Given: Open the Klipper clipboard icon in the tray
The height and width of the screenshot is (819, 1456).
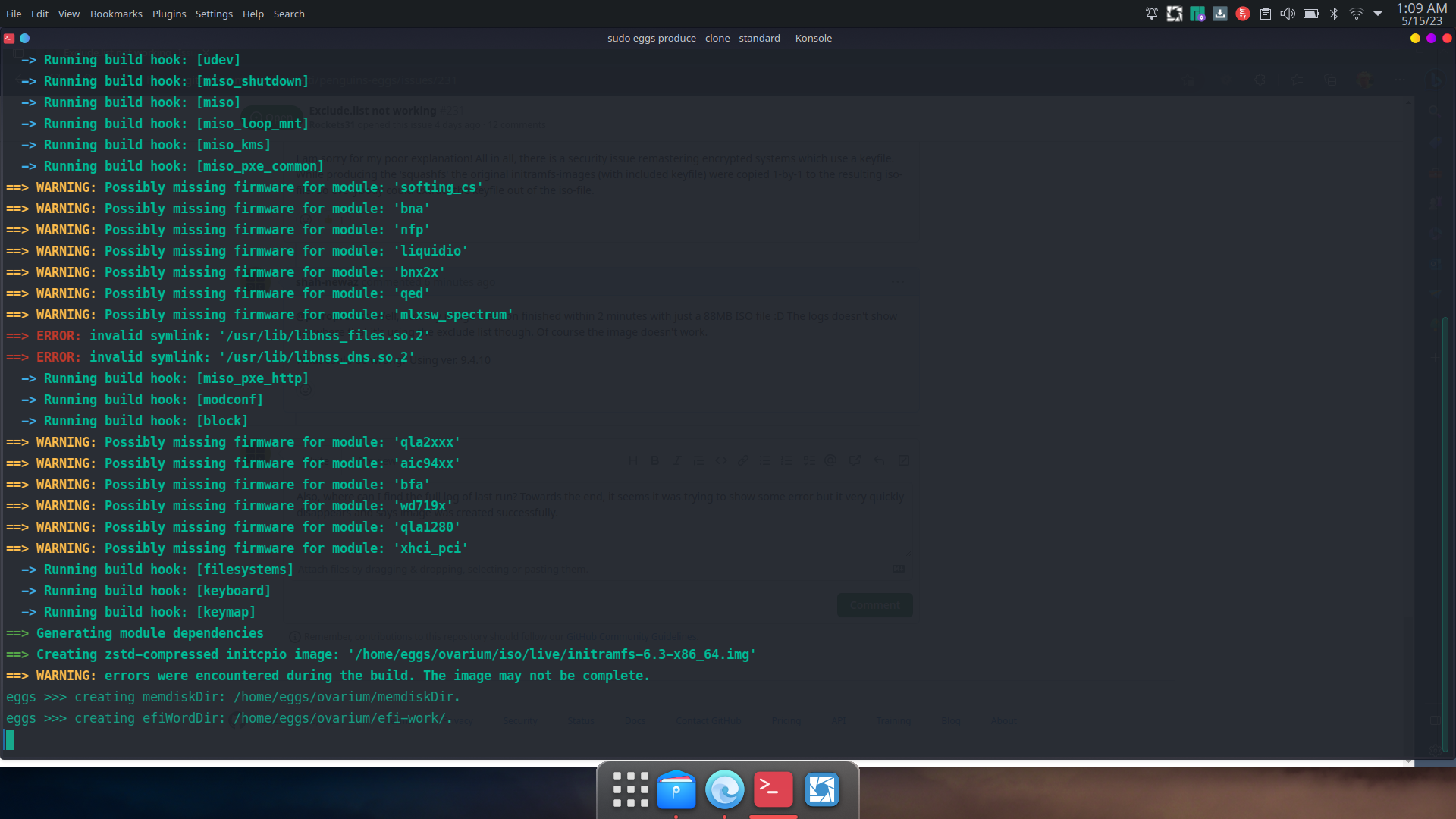Looking at the screenshot, I should pyautogui.click(x=1266, y=13).
